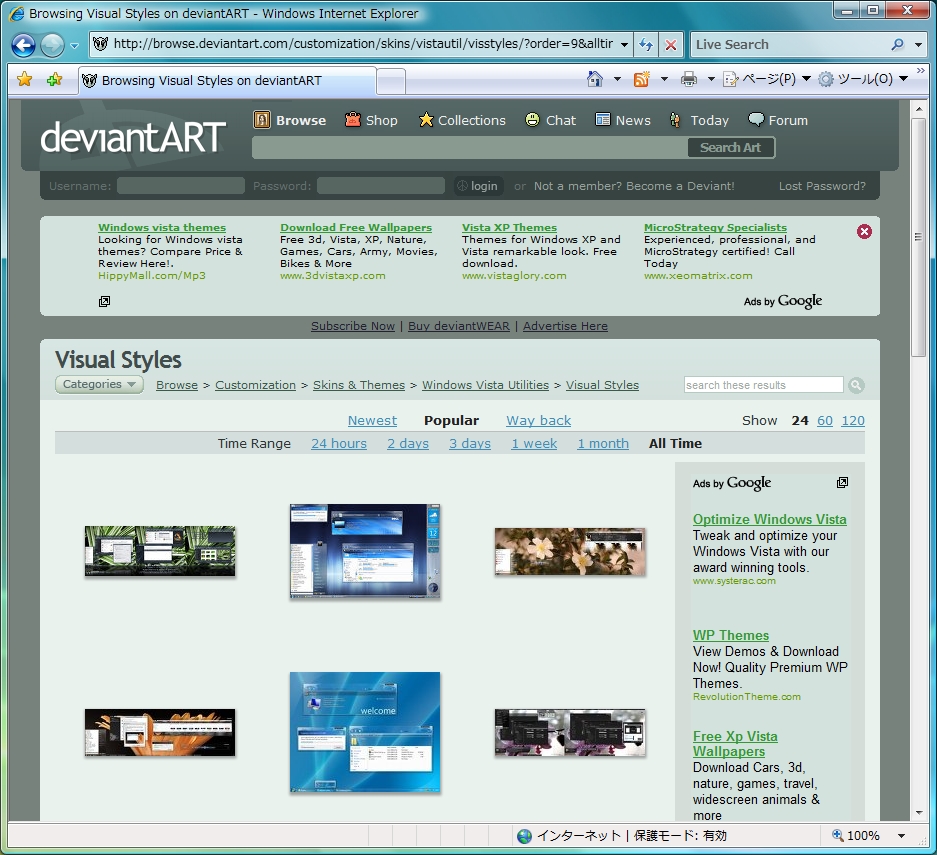937x855 pixels.
Task: Open the welcome screen theme thumbnail
Action: pyautogui.click(x=365, y=732)
